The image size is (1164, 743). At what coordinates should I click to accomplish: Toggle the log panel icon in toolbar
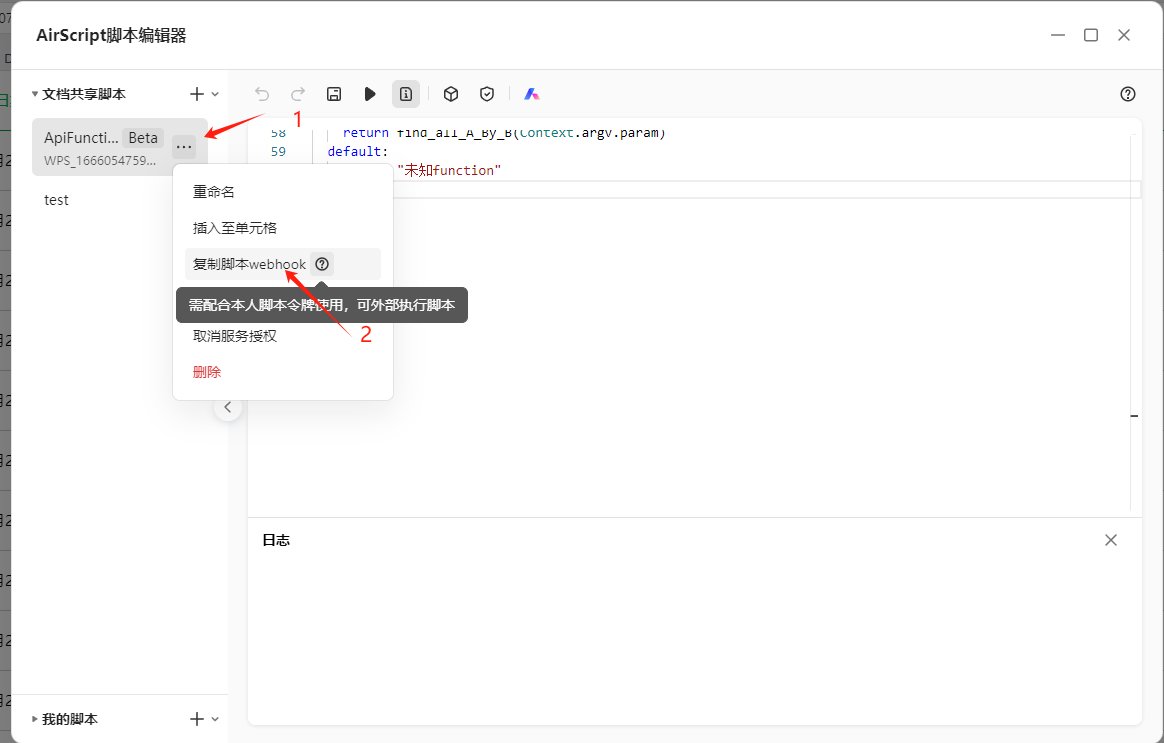click(406, 94)
